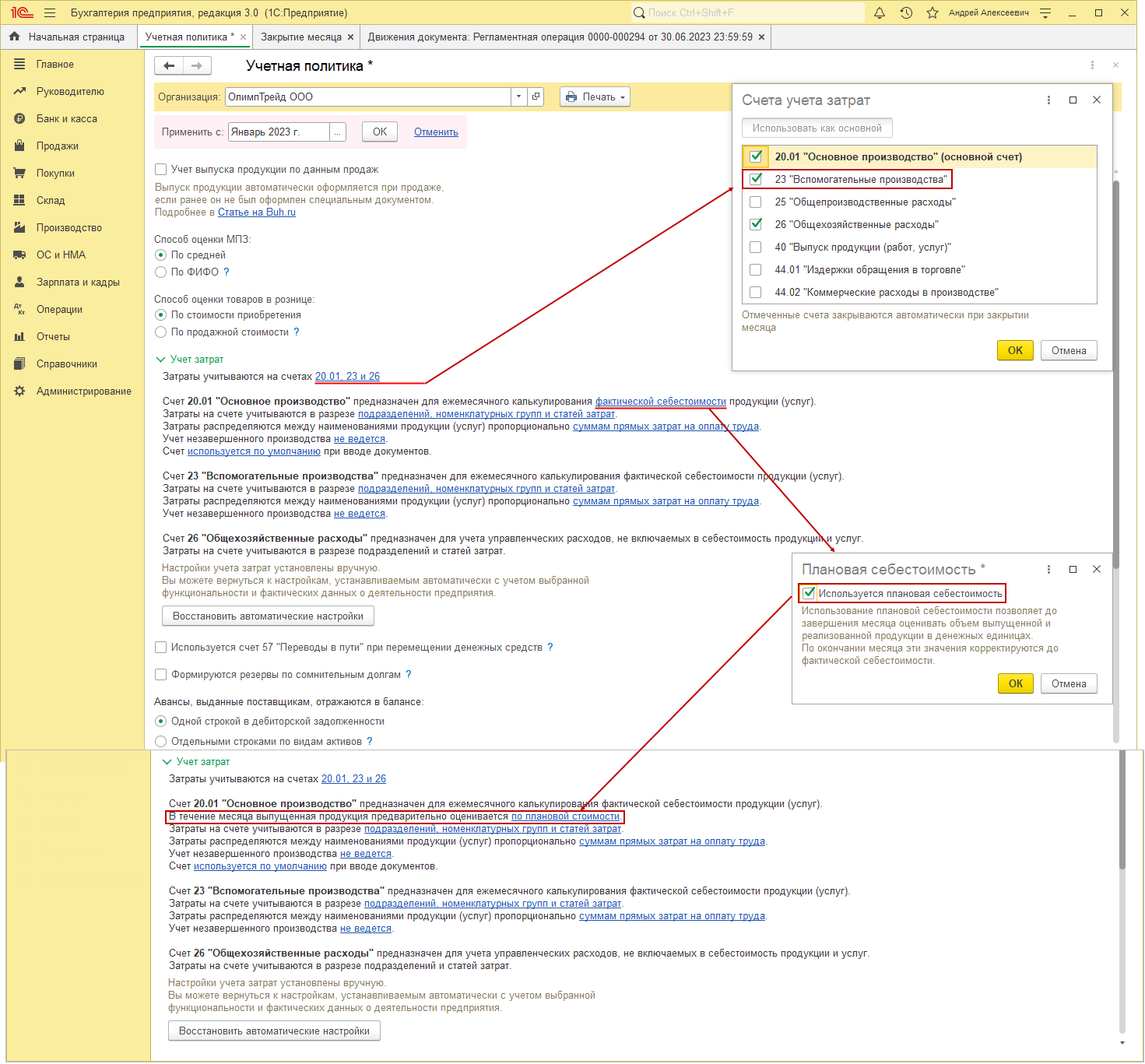Image resolution: width=1145 pixels, height=1064 pixels.
Task: Open Продажи section in sidebar
Action: pyautogui.click(x=58, y=146)
